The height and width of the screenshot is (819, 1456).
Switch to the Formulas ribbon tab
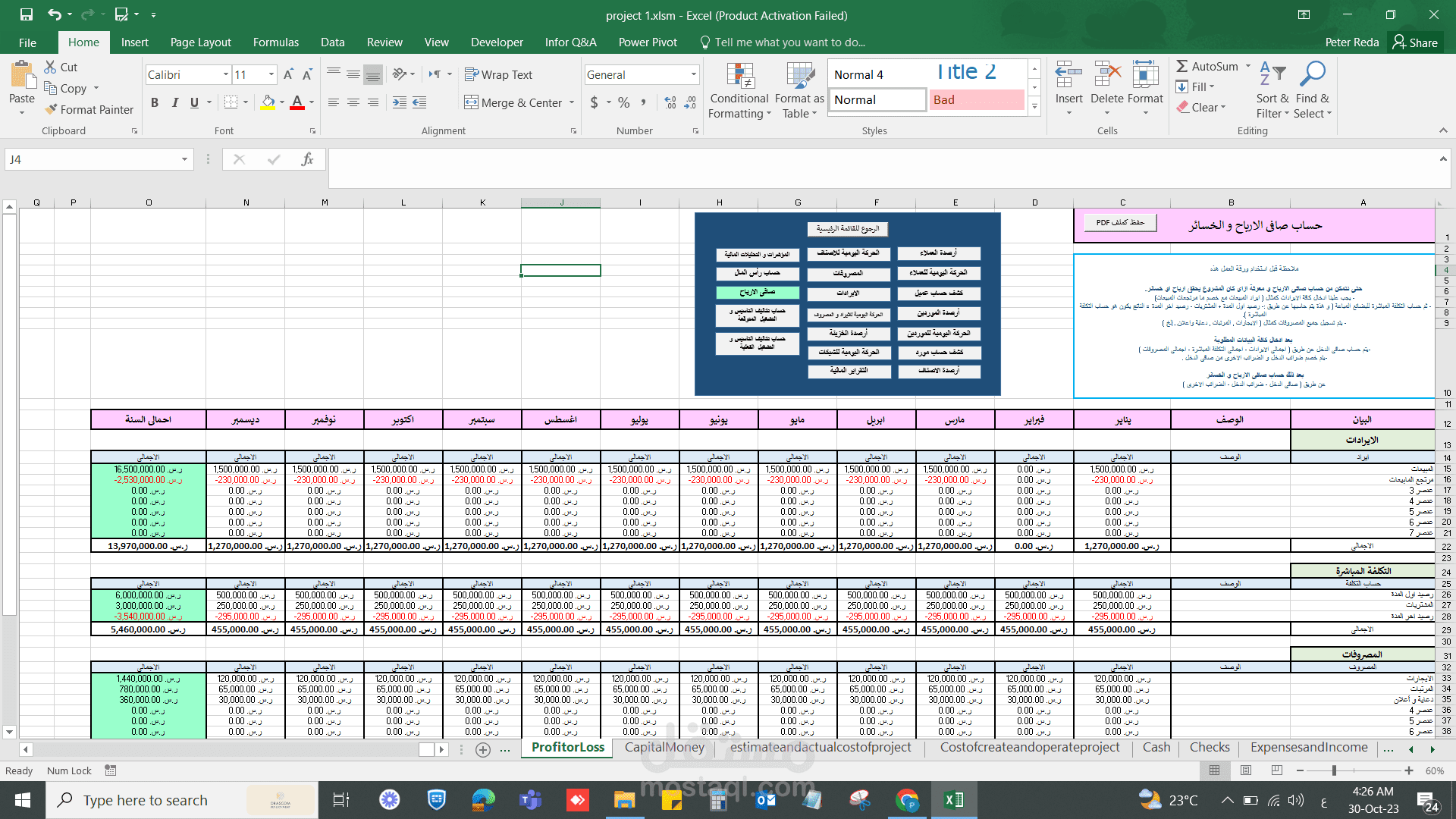(275, 42)
